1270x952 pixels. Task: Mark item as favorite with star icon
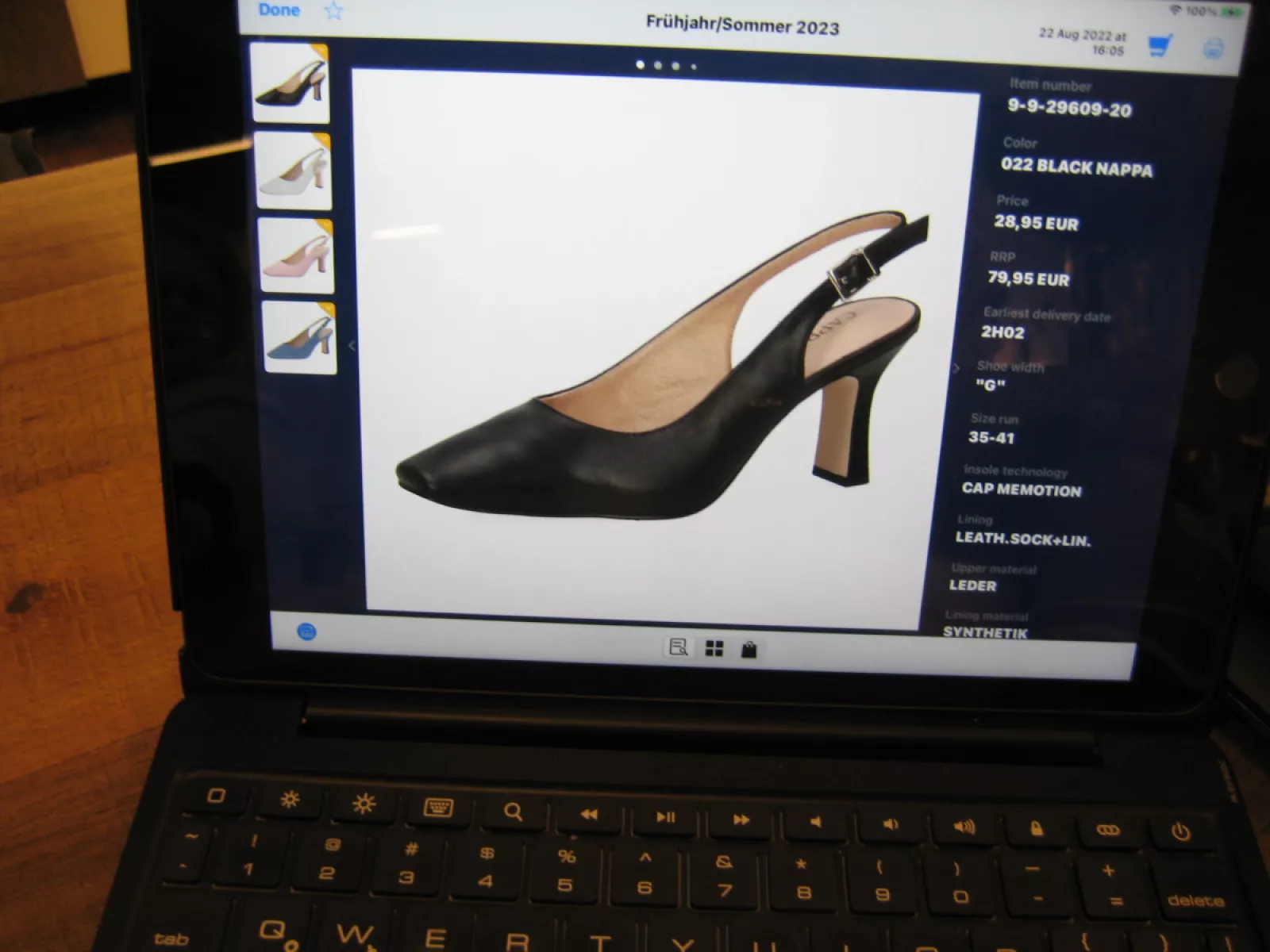pos(333,11)
